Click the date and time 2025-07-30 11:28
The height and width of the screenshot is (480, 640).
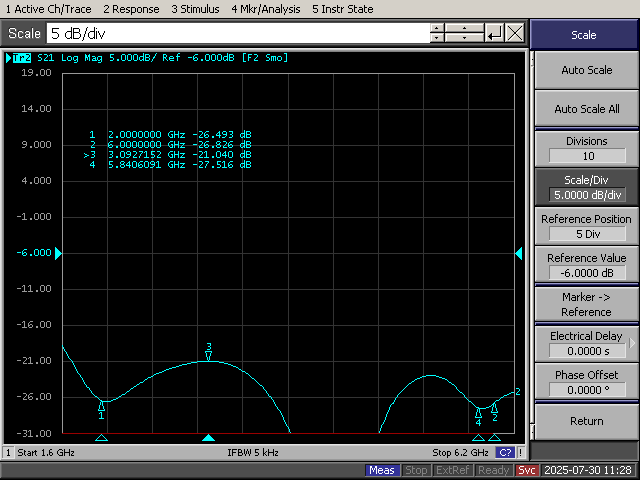click(x=588, y=470)
